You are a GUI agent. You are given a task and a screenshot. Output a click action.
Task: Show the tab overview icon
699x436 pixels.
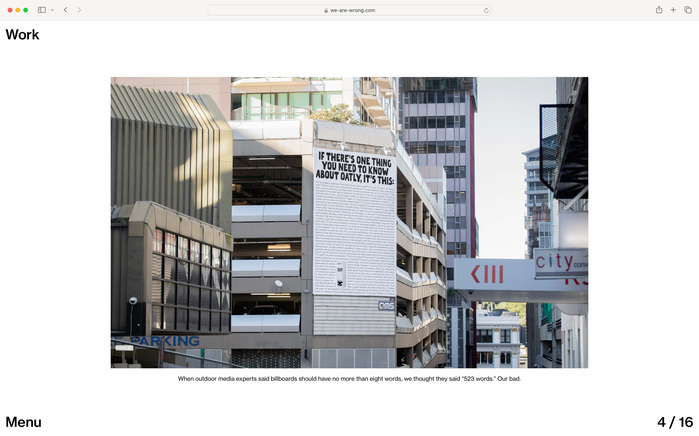click(688, 10)
